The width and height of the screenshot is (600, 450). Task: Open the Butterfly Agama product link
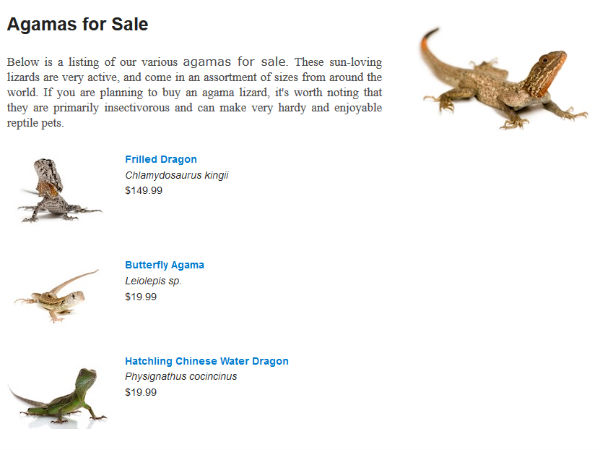[x=164, y=265]
